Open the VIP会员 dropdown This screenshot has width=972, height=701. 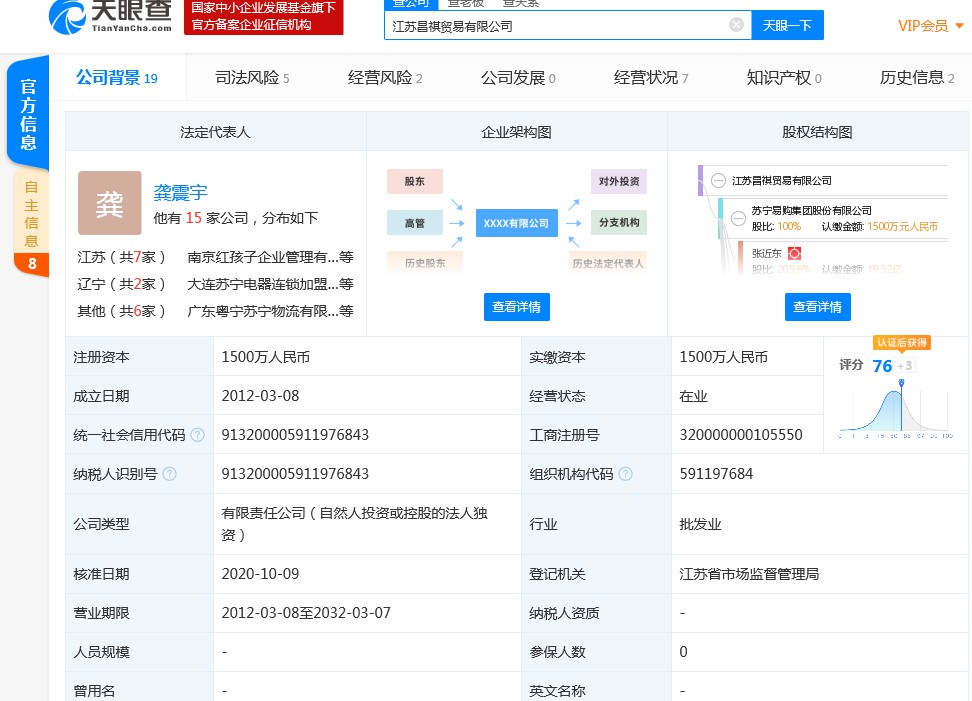[930, 25]
